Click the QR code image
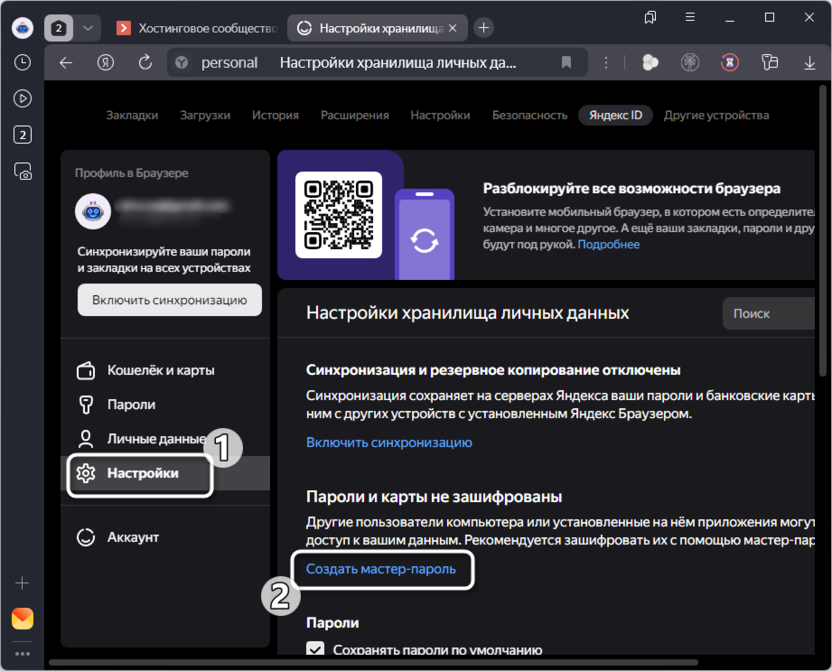 pos(339,215)
